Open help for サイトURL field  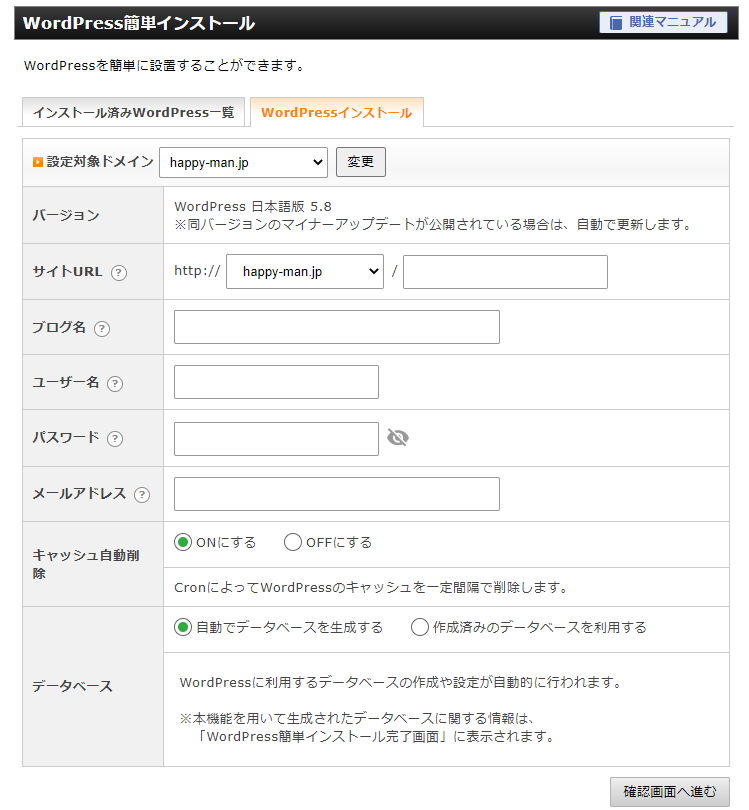119,273
